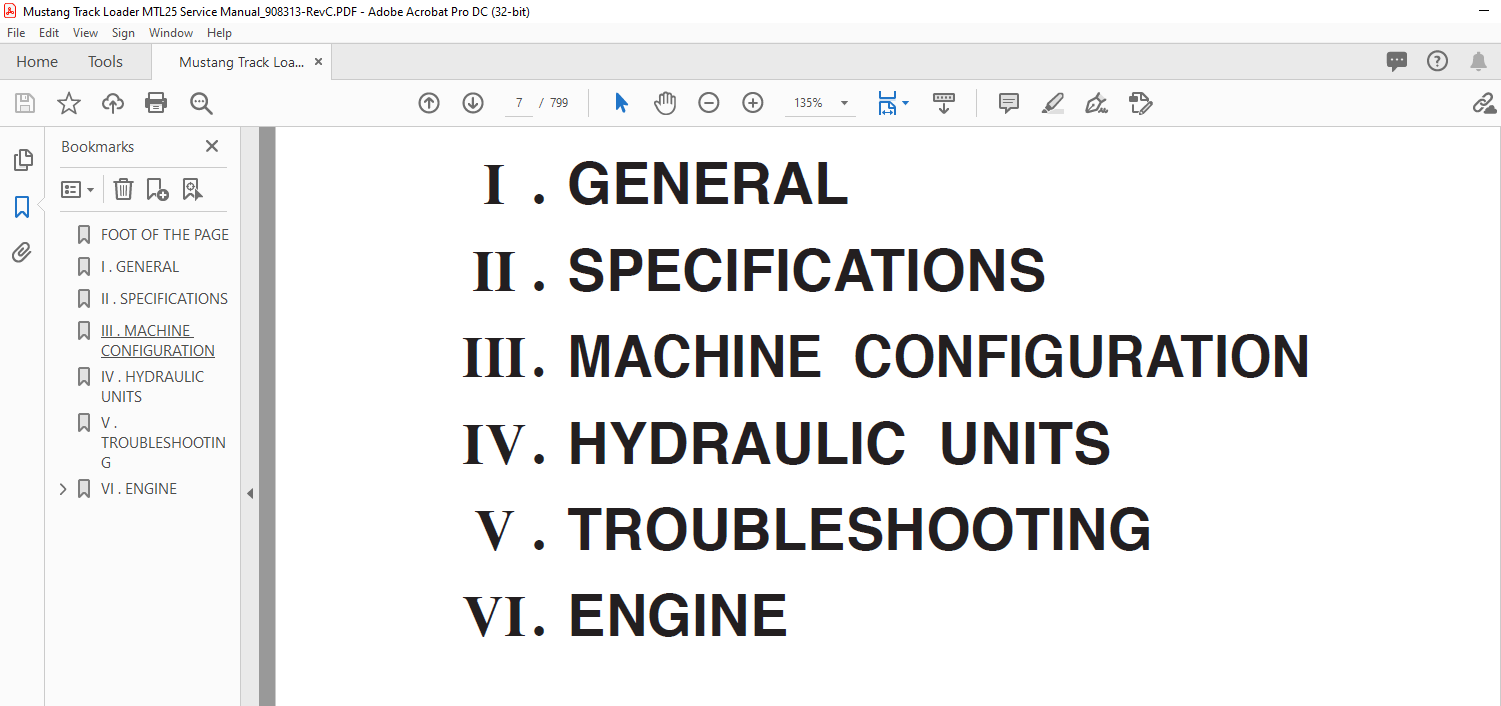
Task: Click the Save file icon
Action: click(25, 103)
